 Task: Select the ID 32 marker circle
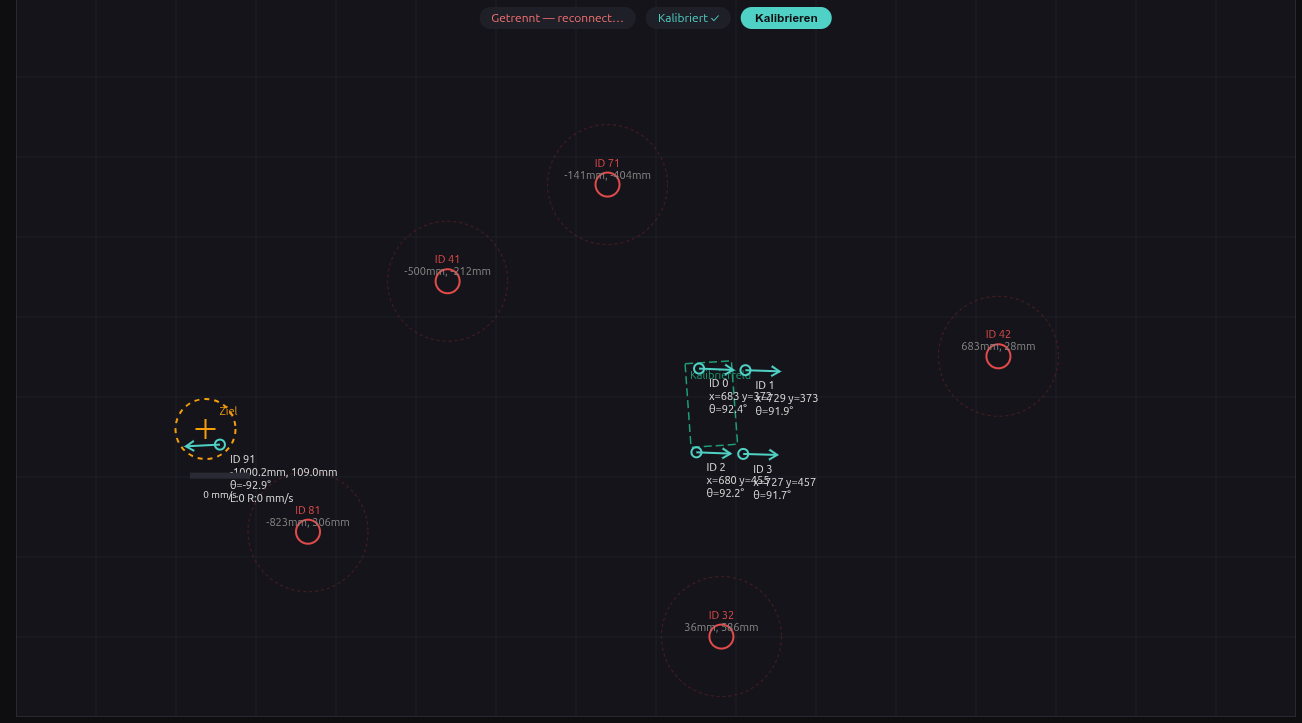point(721,636)
